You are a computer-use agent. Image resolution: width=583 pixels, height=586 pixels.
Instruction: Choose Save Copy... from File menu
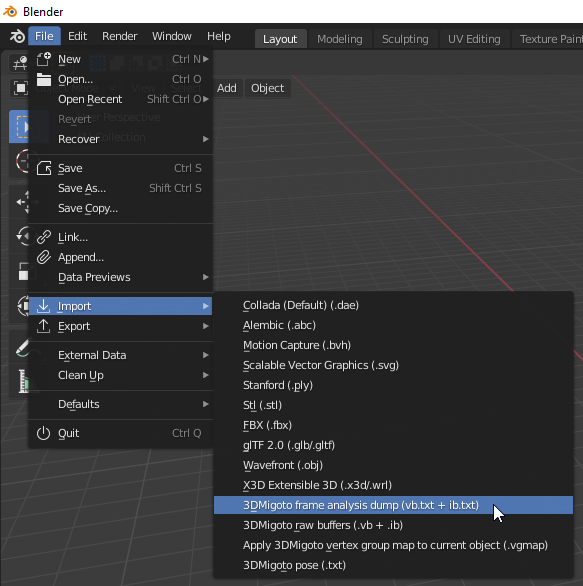point(120,208)
